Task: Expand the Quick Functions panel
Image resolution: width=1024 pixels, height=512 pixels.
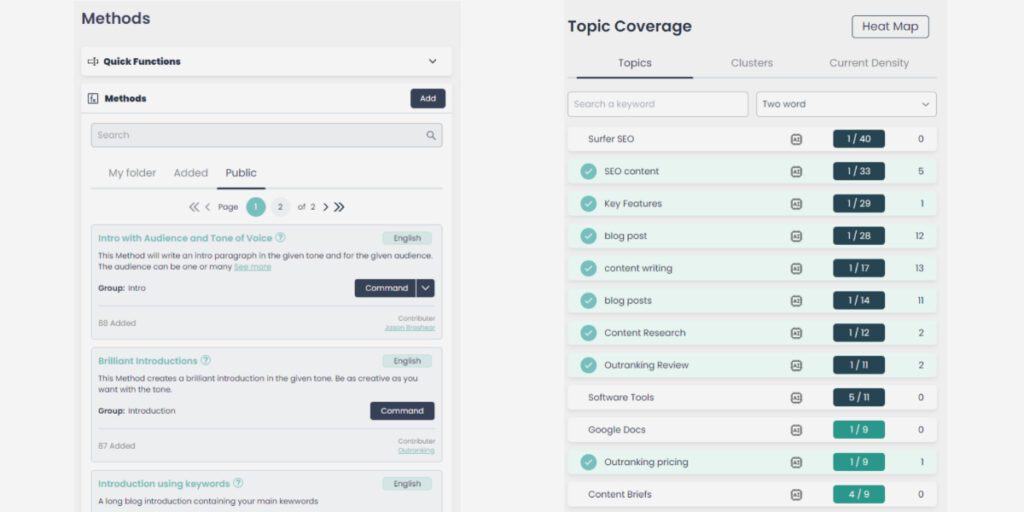Action: [432, 61]
